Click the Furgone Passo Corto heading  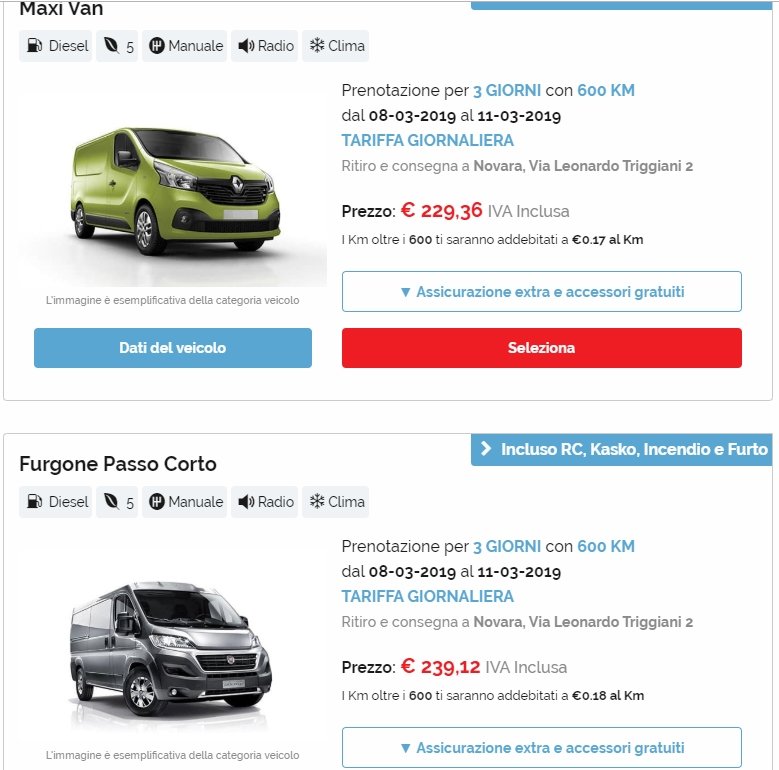(x=118, y=464)
